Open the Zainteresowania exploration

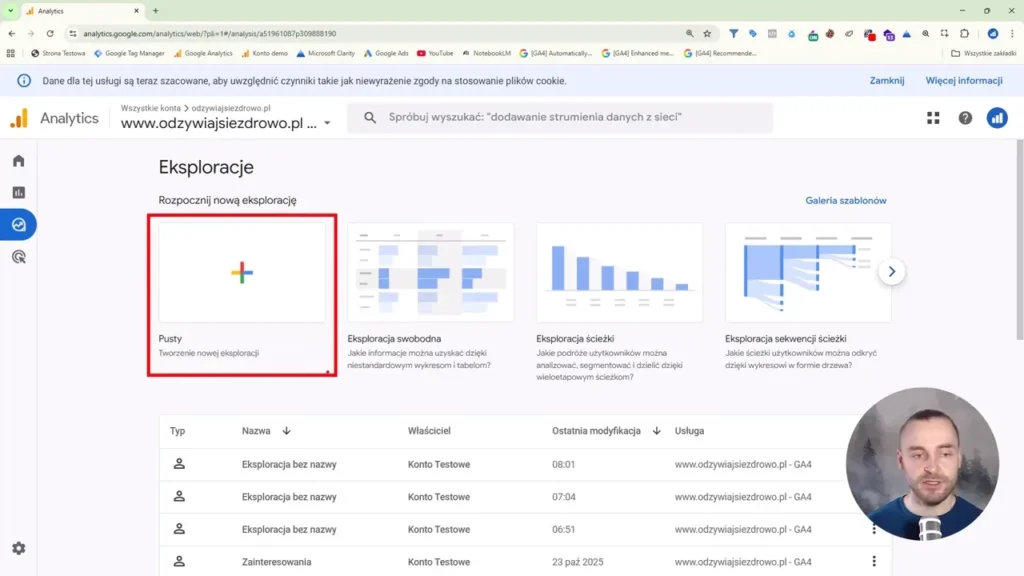coord(276,562)
